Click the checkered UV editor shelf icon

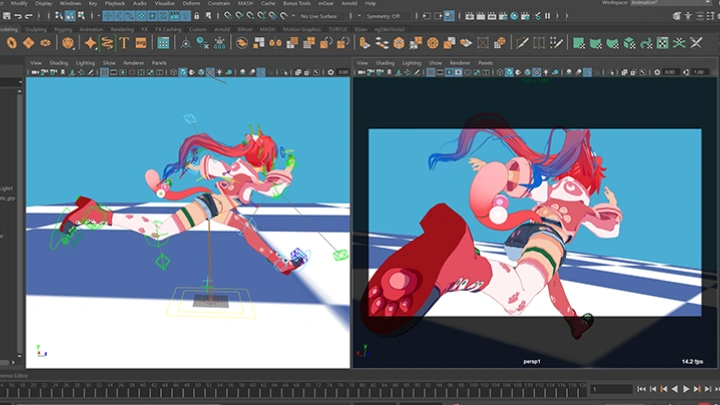pyautogui.click(x=663, y=43)
